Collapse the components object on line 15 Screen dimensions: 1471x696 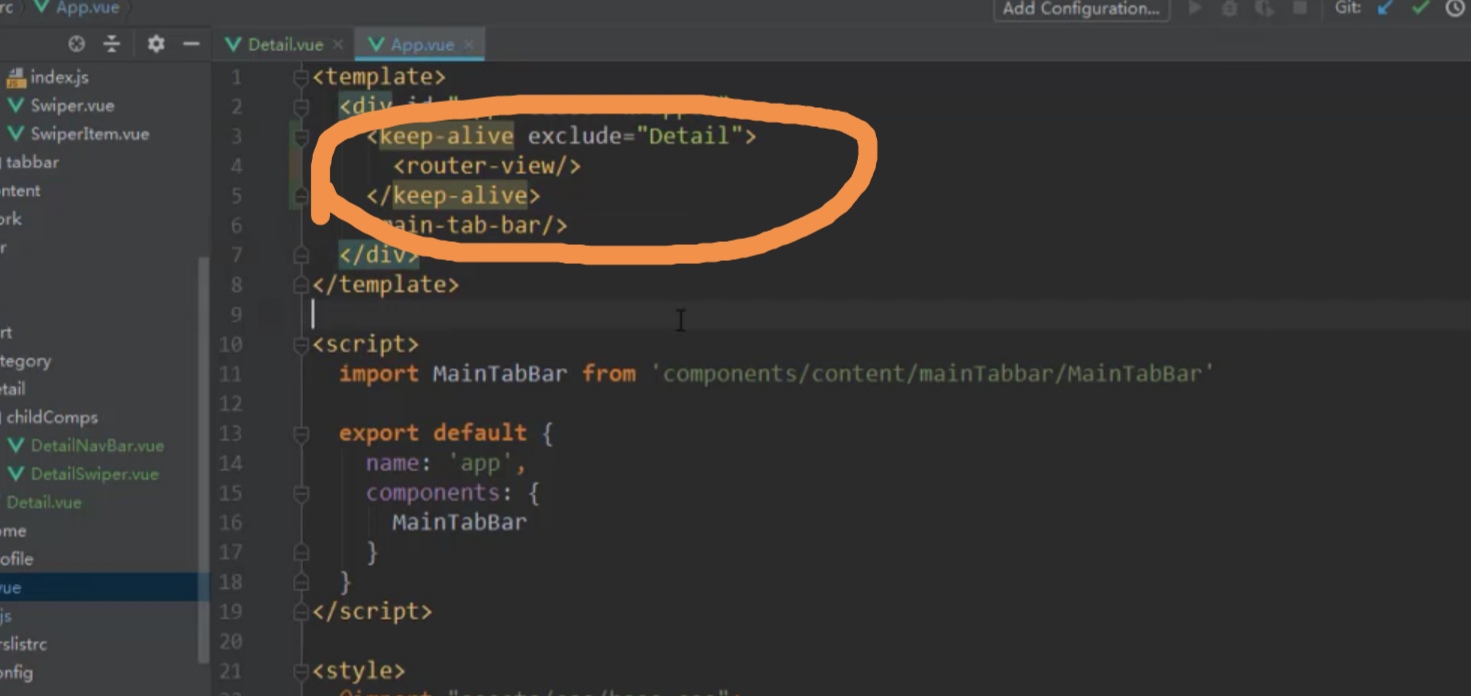[x=300, y=493]
